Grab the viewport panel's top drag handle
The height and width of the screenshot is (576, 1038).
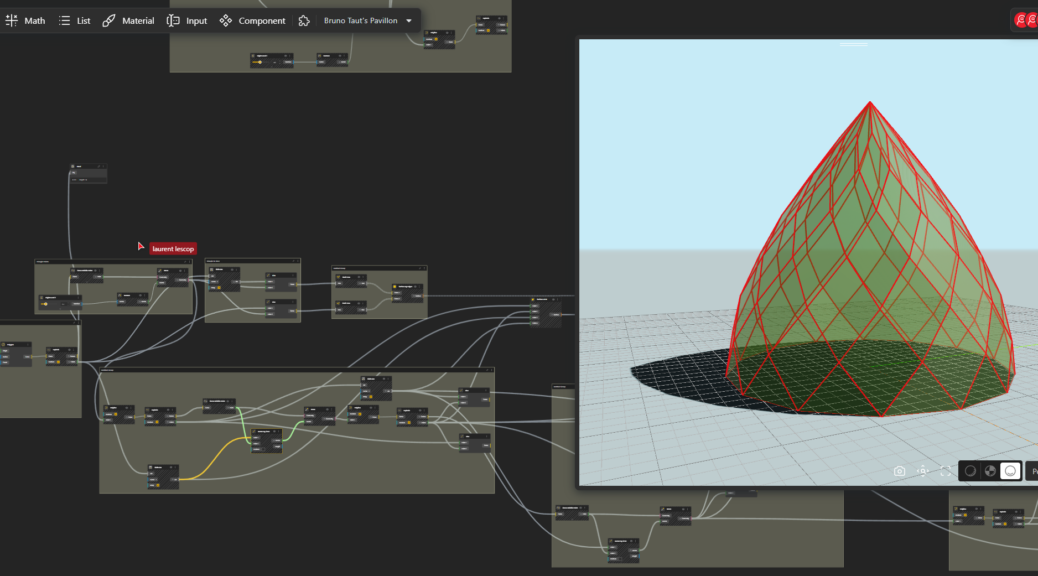pyautogui.click(x=854, y=44)
